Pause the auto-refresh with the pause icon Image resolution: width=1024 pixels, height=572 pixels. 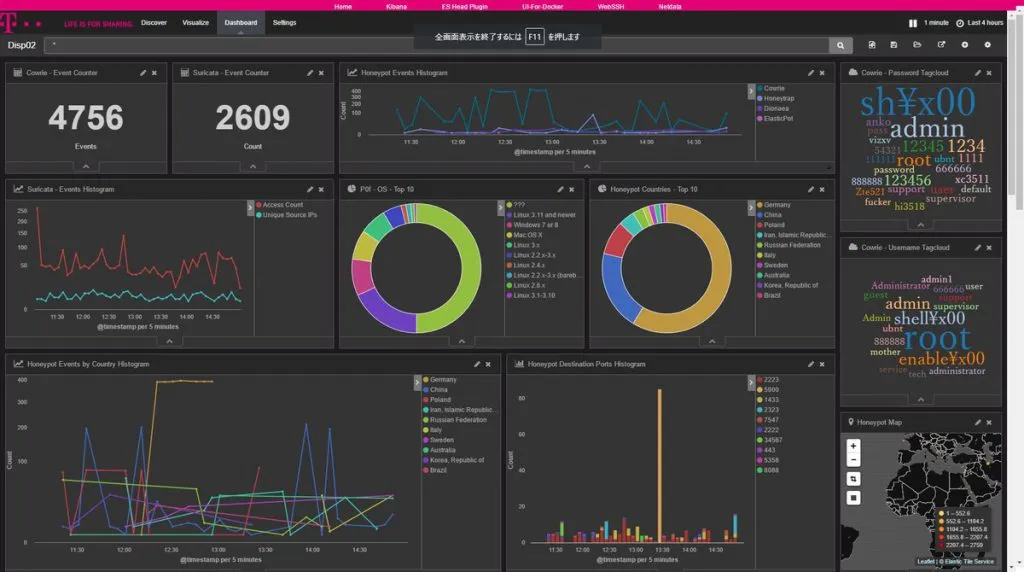[912, 22]
